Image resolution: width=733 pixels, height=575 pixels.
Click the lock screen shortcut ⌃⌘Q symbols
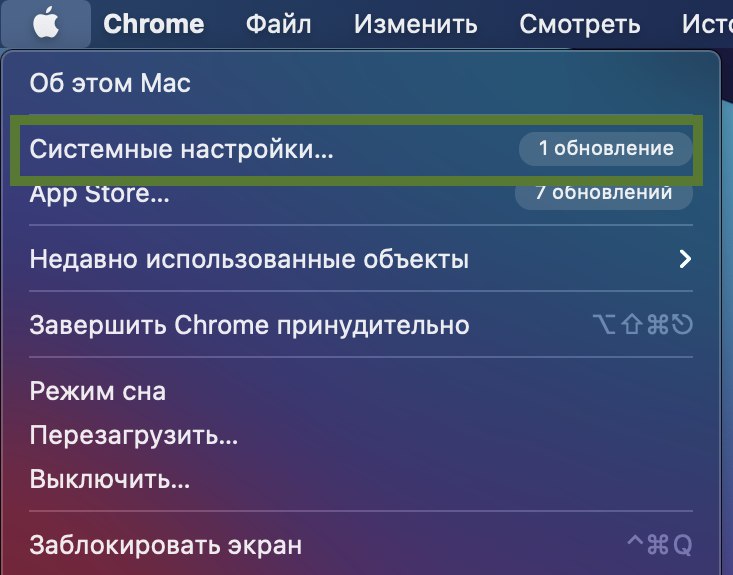[660, 545]
